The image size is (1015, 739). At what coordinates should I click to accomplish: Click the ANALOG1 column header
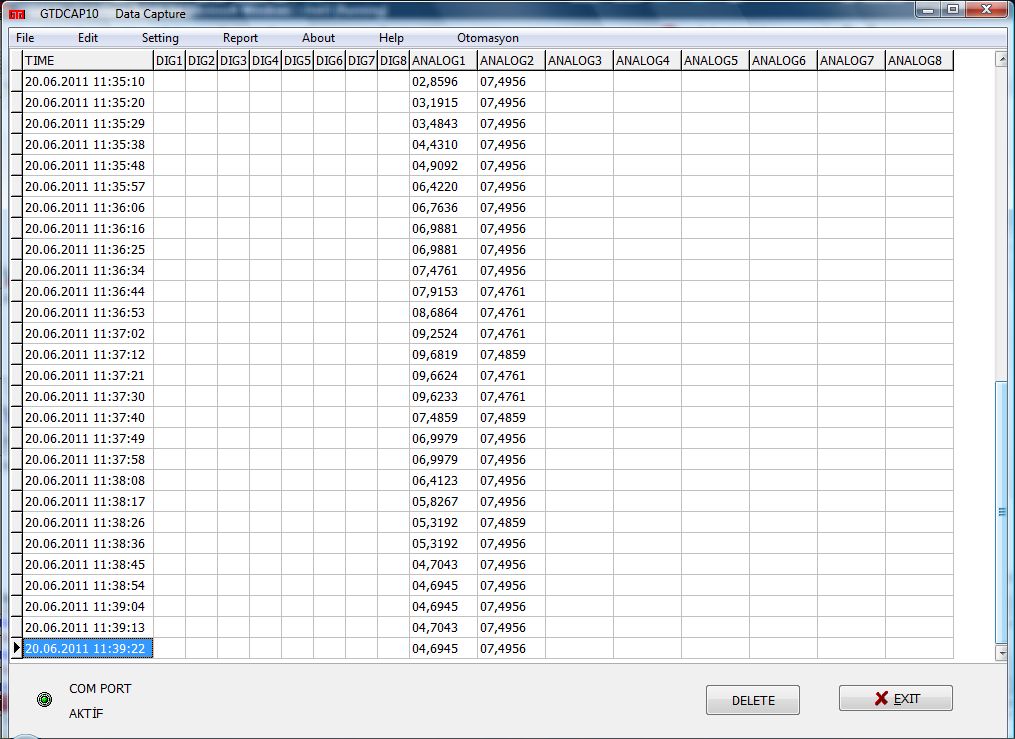(443, 60)
